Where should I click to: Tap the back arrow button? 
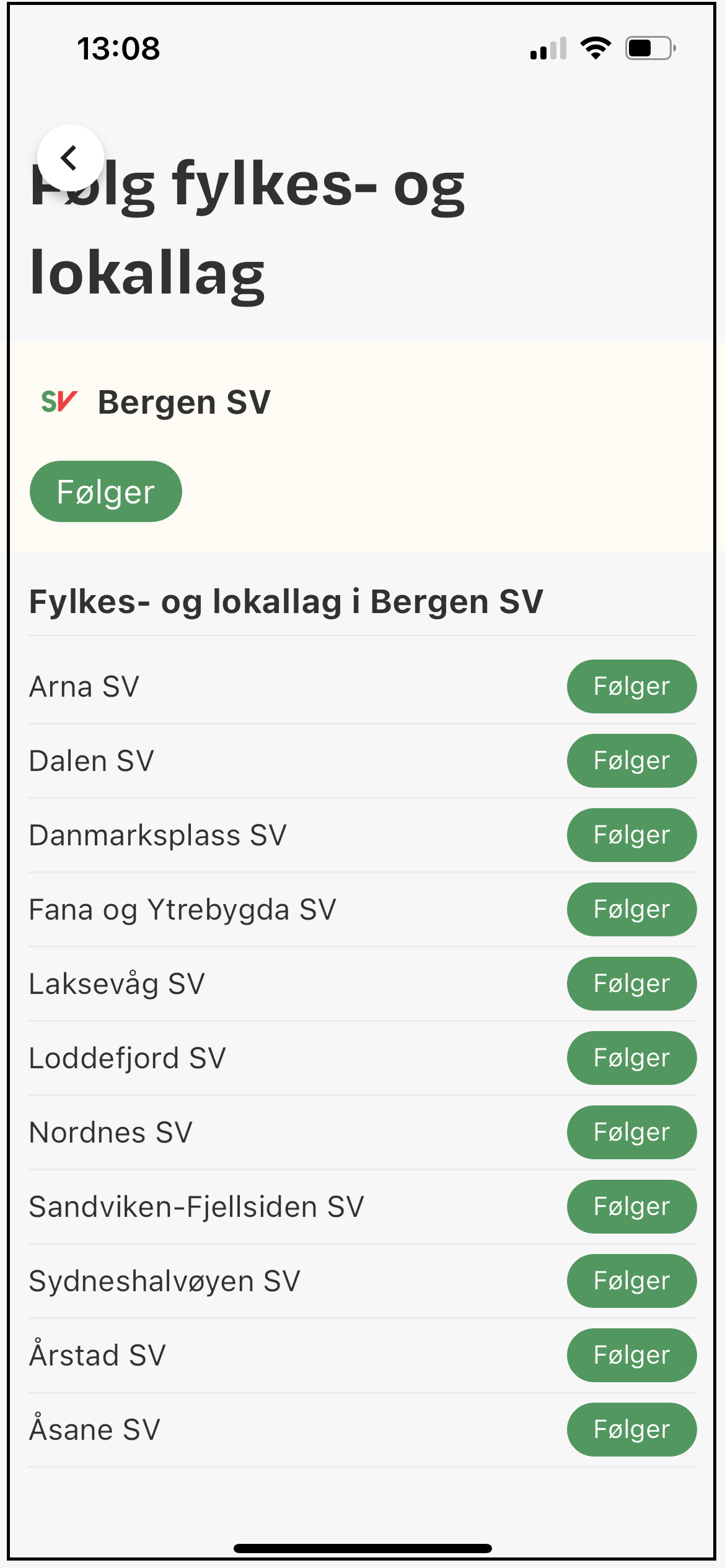[70, 158]
